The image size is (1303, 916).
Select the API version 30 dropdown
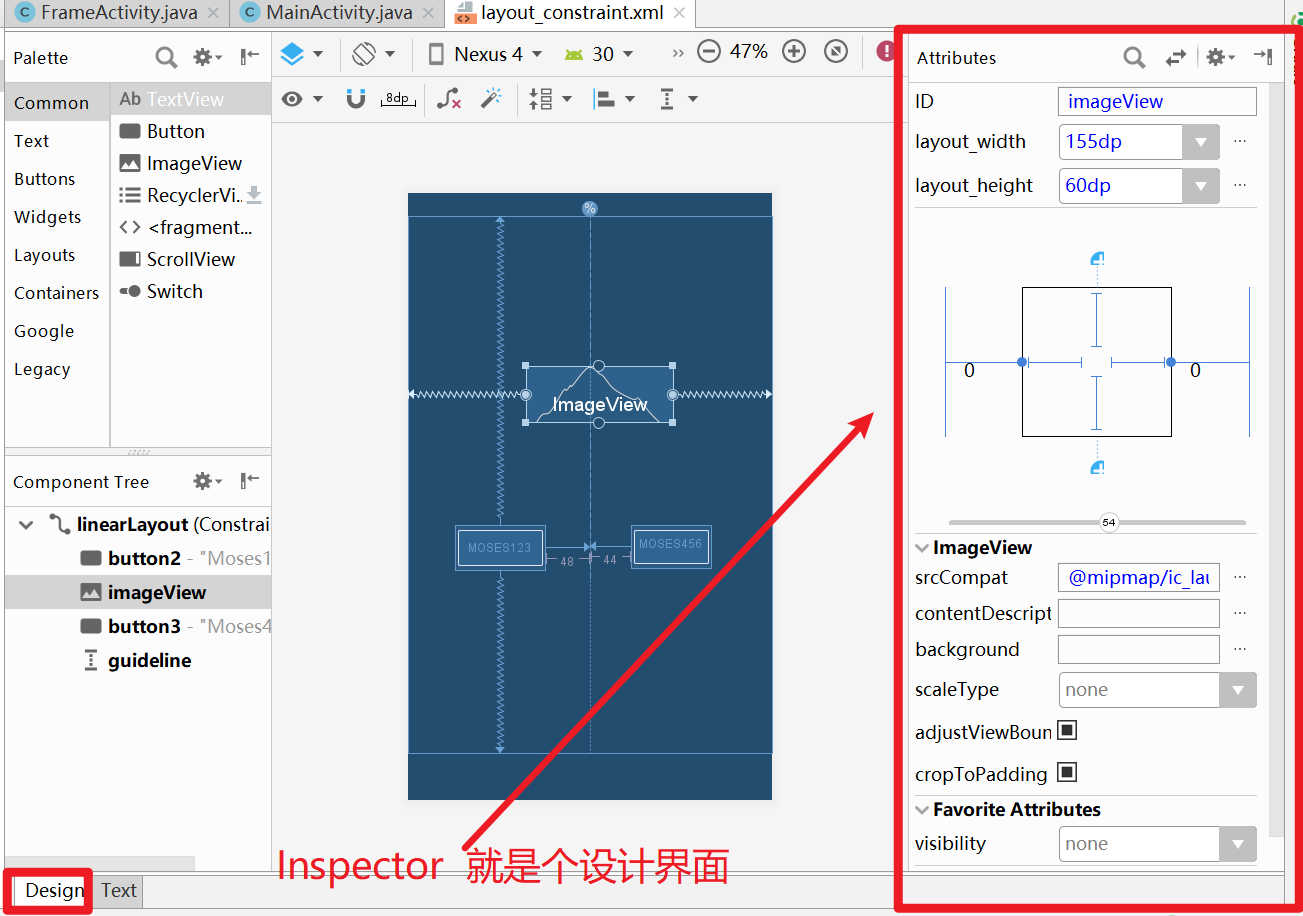(599, 54)
